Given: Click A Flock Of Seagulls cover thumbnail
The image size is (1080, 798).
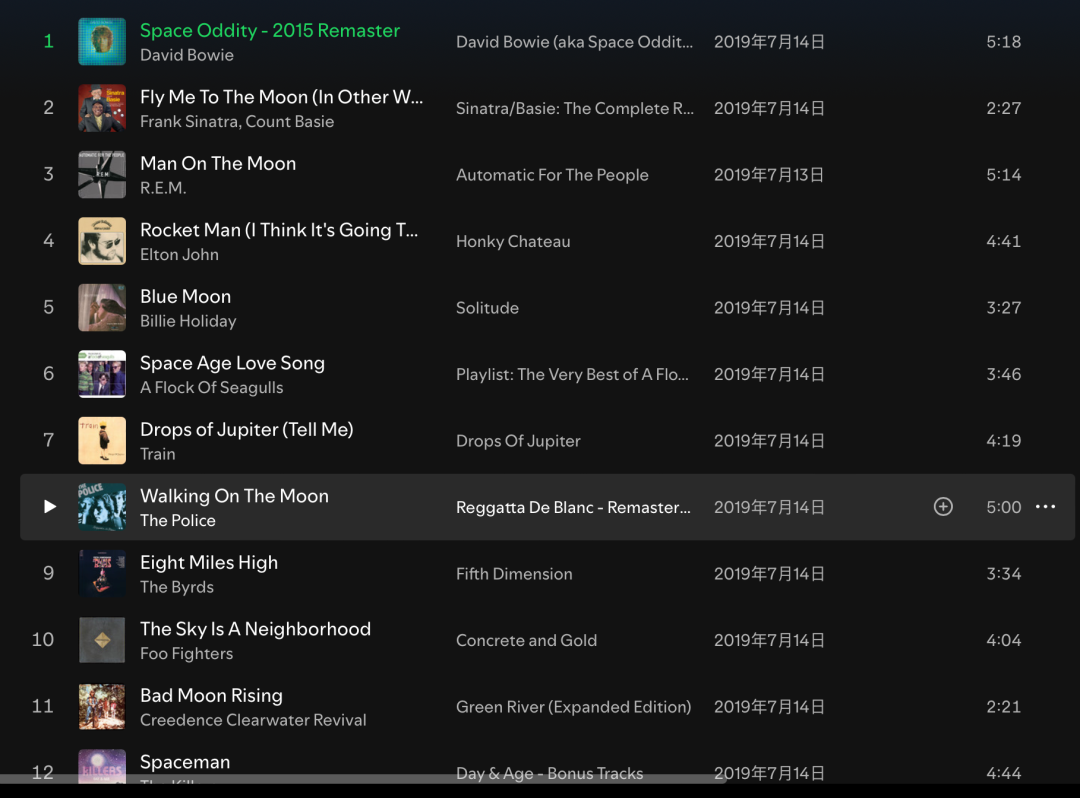Looking at the screenshot, I should (102, 374).
